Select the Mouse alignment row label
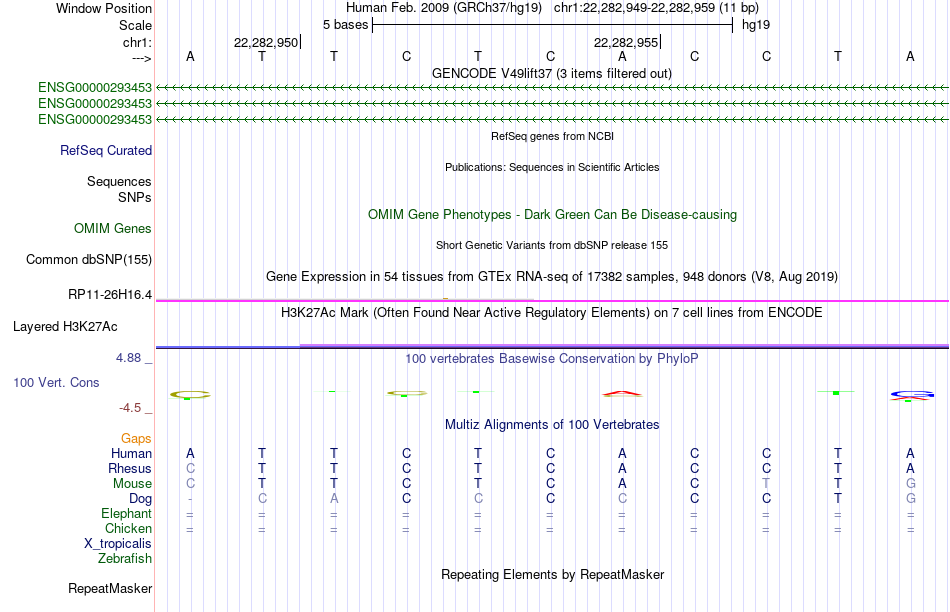 tap(132, 484)
